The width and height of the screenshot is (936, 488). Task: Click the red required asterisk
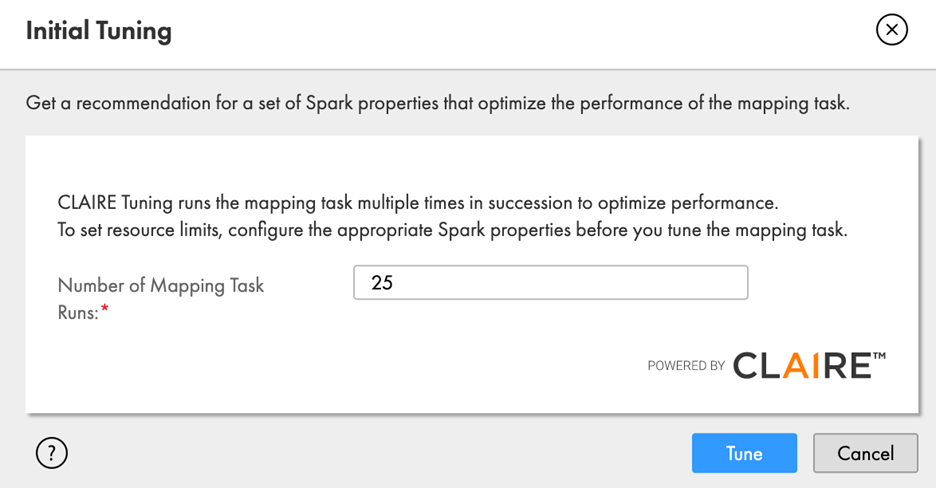(x=104, y=312)
